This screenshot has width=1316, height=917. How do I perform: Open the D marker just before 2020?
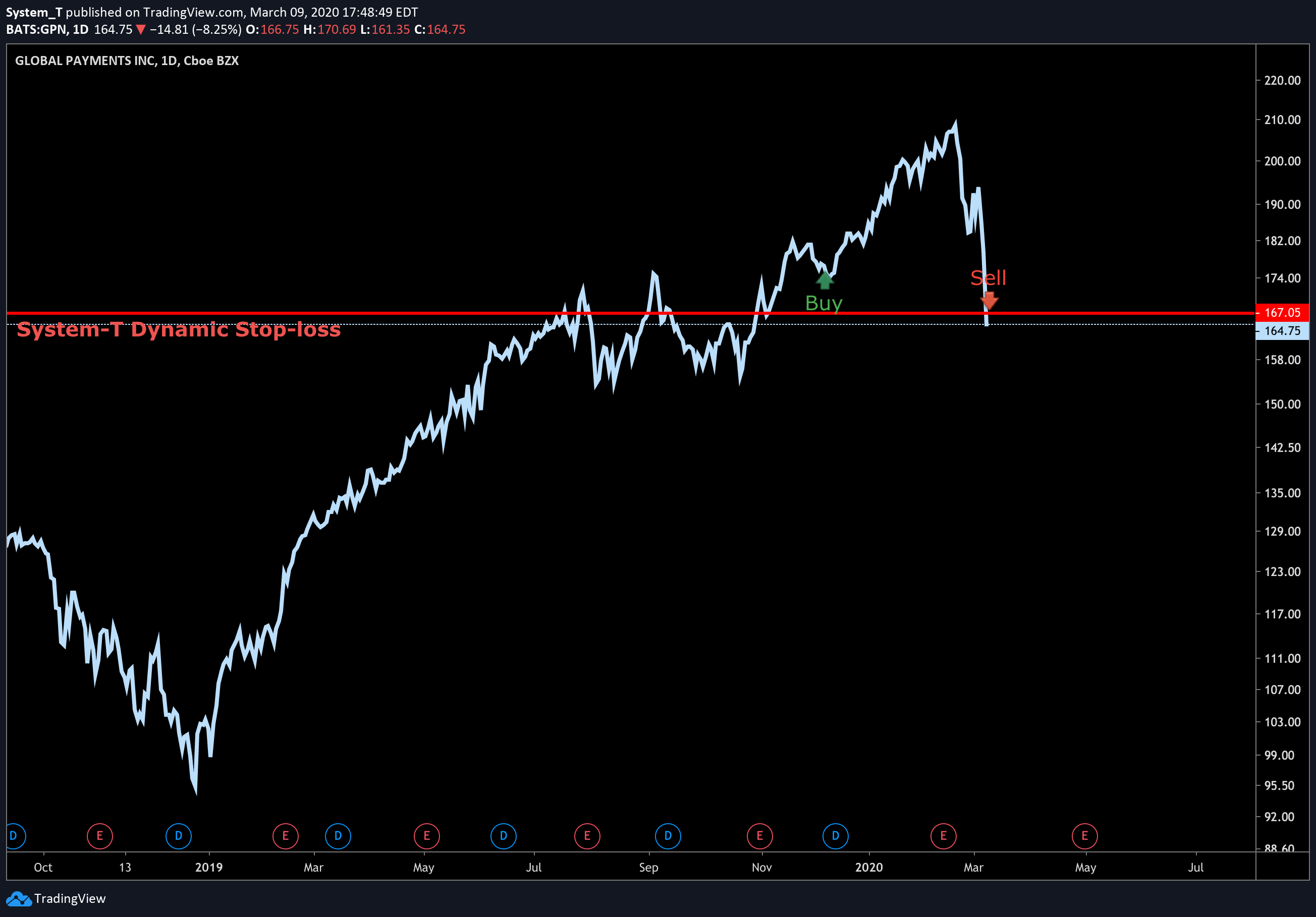coord(836,836)
